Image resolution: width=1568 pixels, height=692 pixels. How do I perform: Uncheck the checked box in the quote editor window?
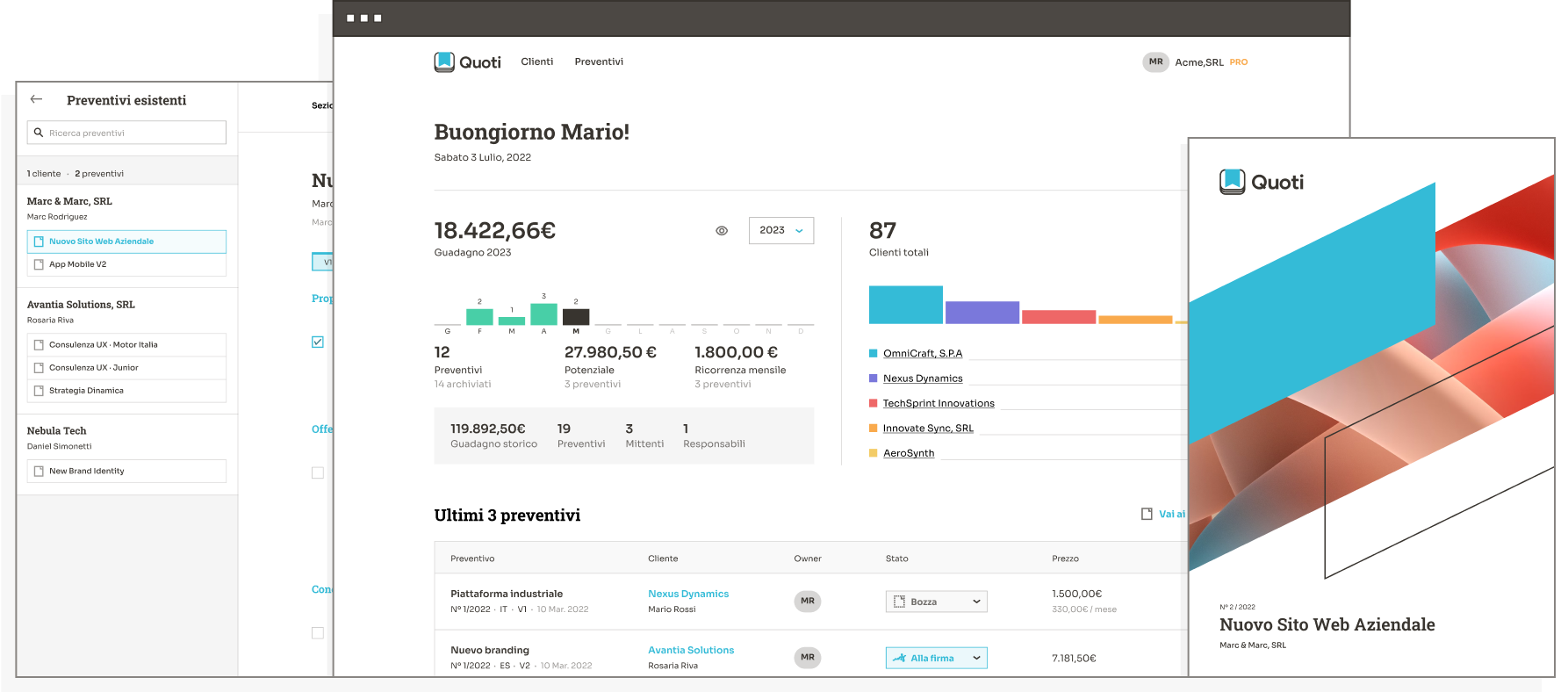coord(318,342)
